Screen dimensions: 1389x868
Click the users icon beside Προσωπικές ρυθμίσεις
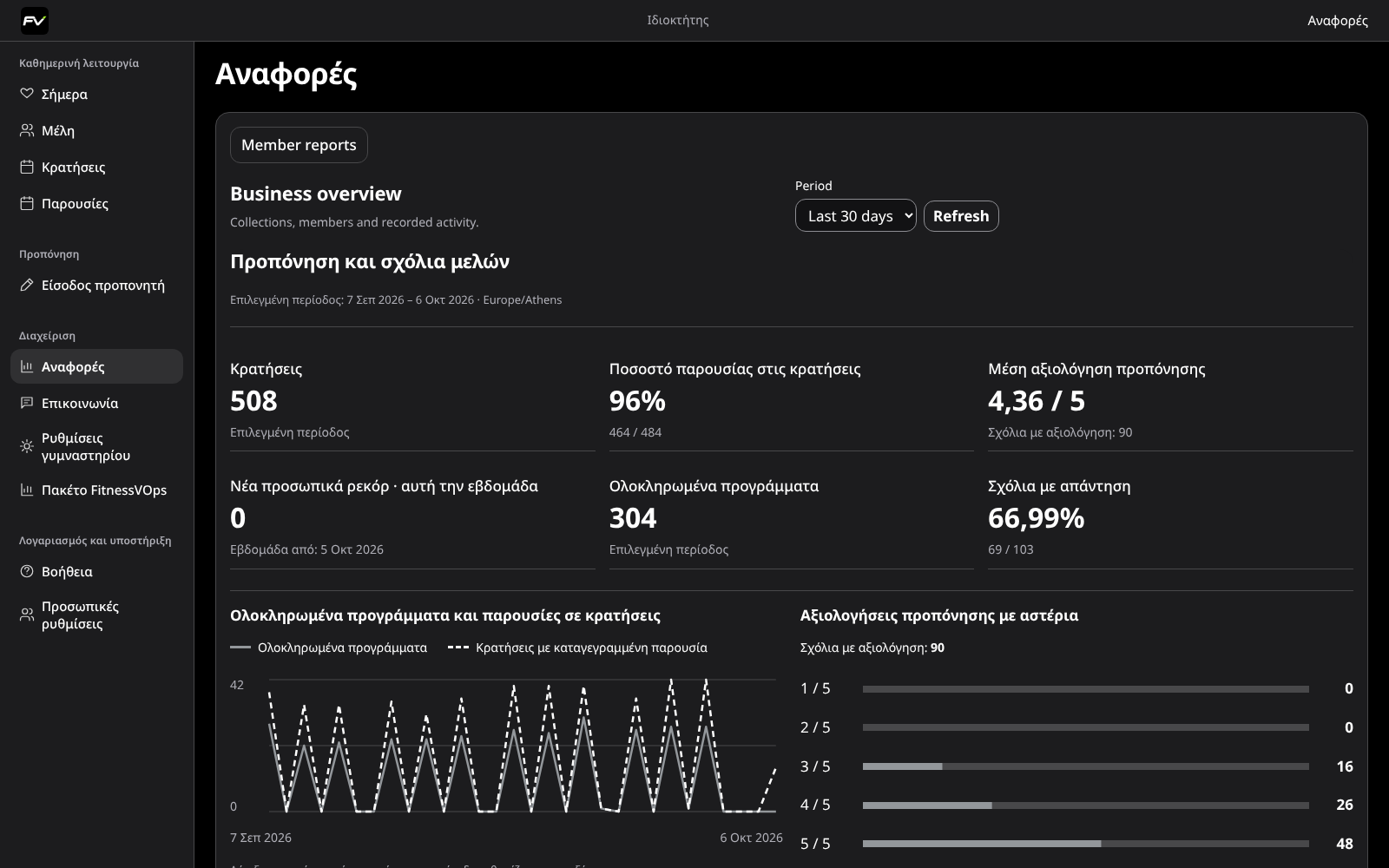(27, 615)
